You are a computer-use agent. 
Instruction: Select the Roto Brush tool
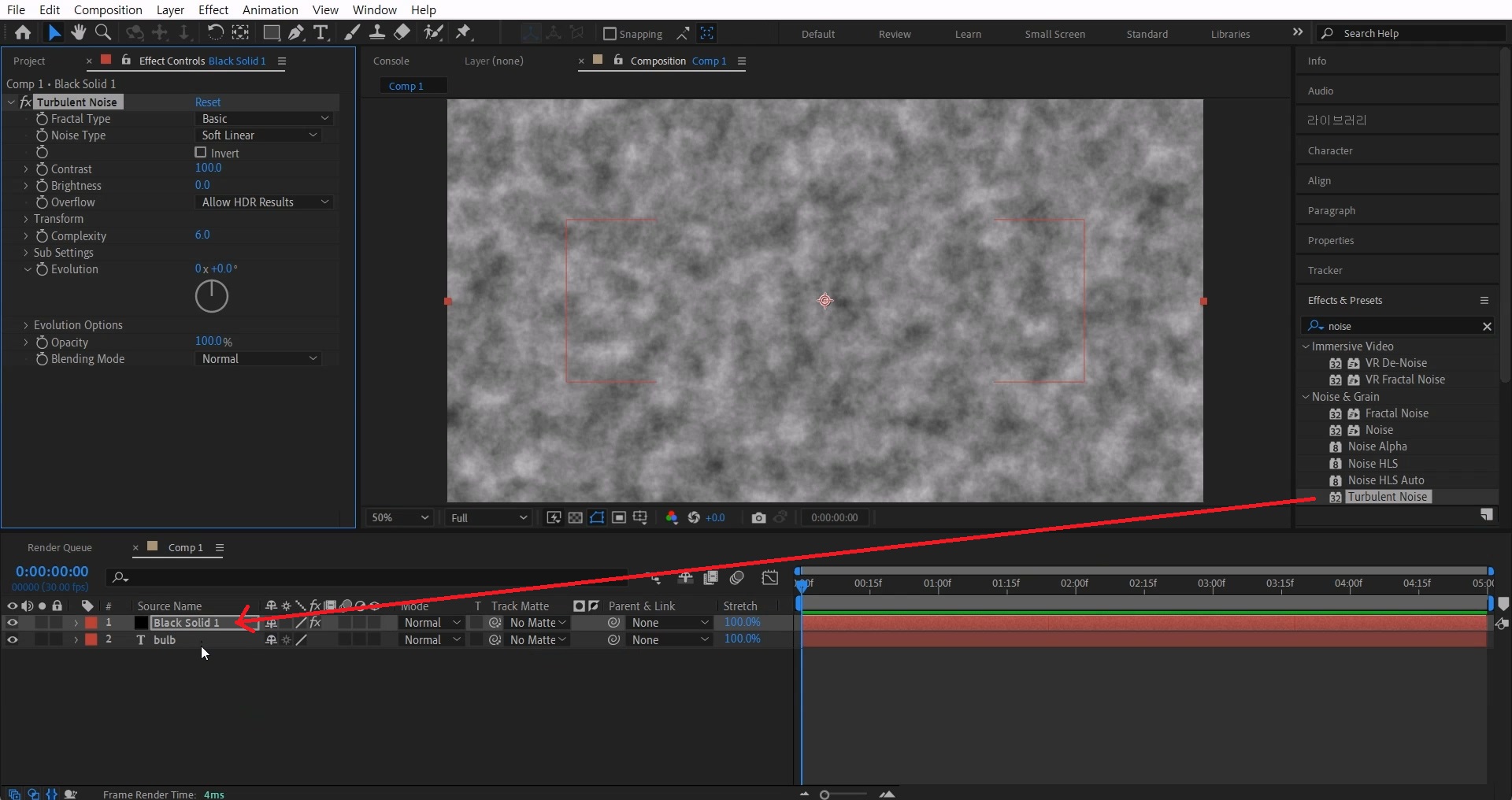click(433, 32)
